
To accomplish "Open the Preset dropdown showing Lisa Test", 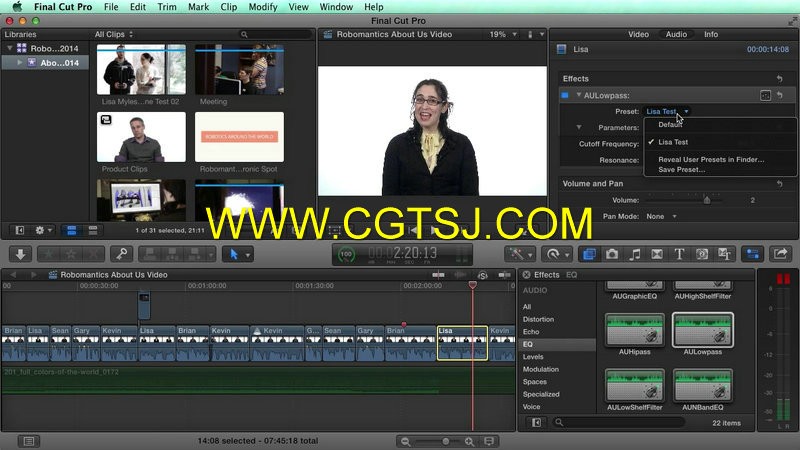I will point(667,111).
